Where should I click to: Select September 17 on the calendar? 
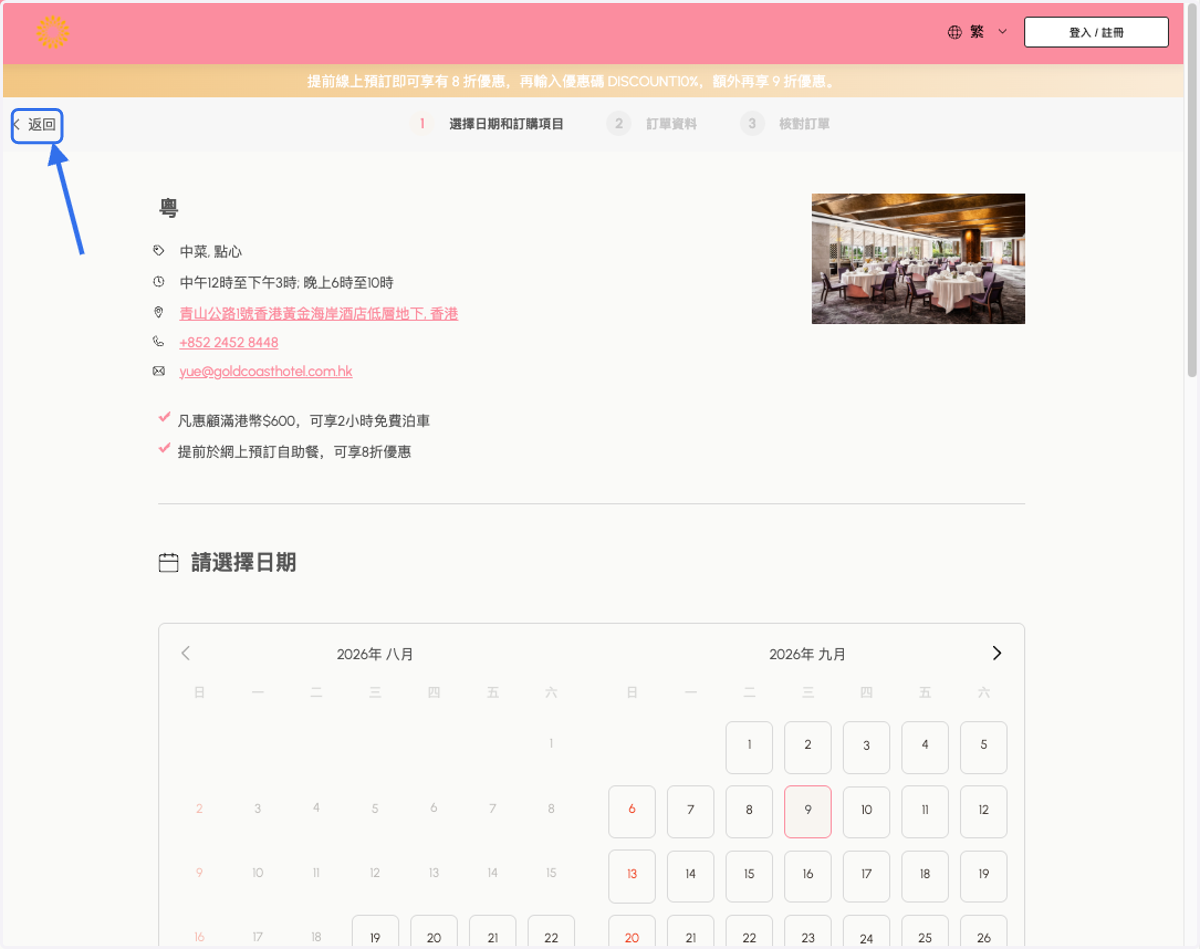click(x=866, y=875)
